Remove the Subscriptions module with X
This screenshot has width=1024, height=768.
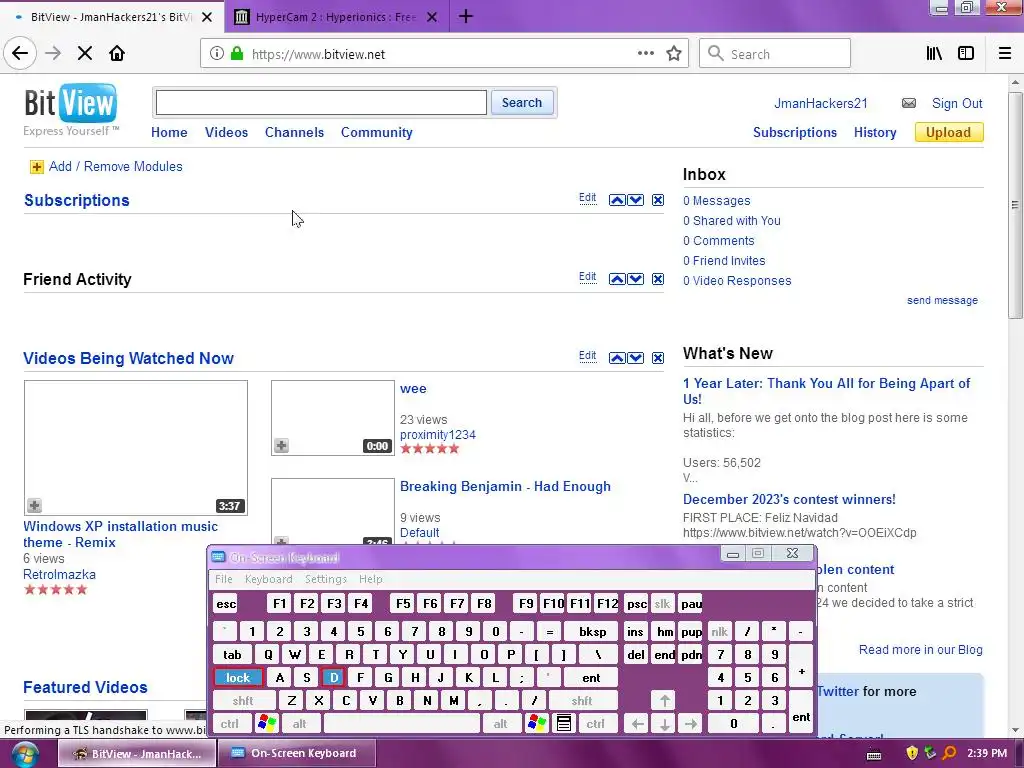658,200
